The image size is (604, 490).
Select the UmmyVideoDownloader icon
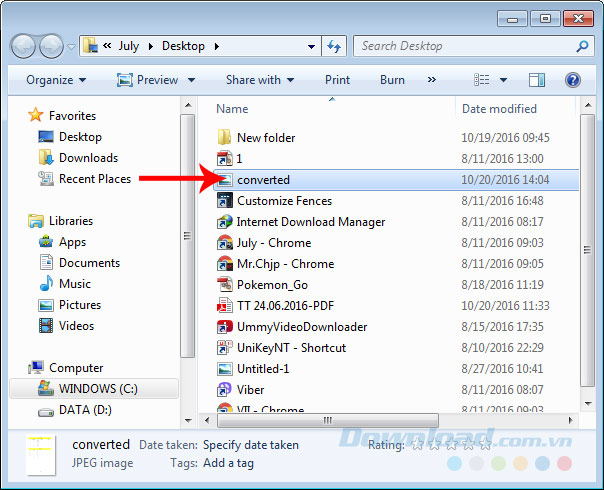225,327
